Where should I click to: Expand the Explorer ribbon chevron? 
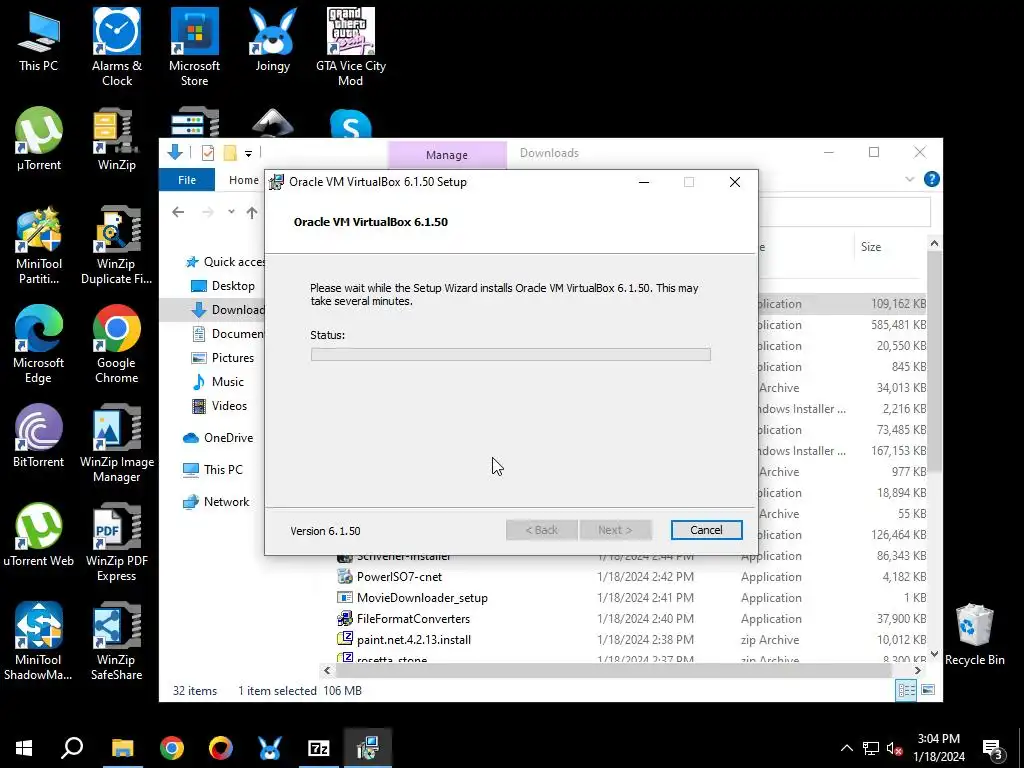[910, 179]
